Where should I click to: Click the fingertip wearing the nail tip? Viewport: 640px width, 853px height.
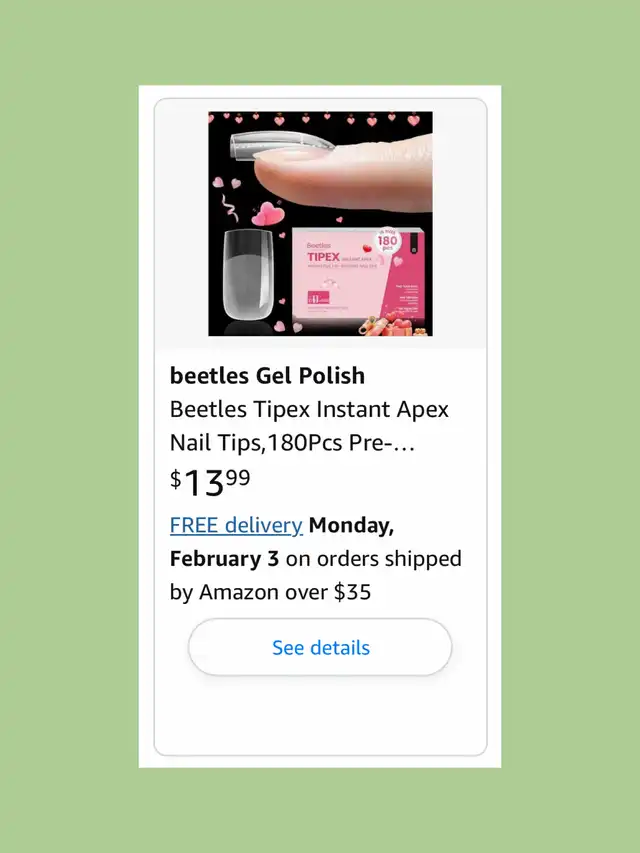coord(344,175)
